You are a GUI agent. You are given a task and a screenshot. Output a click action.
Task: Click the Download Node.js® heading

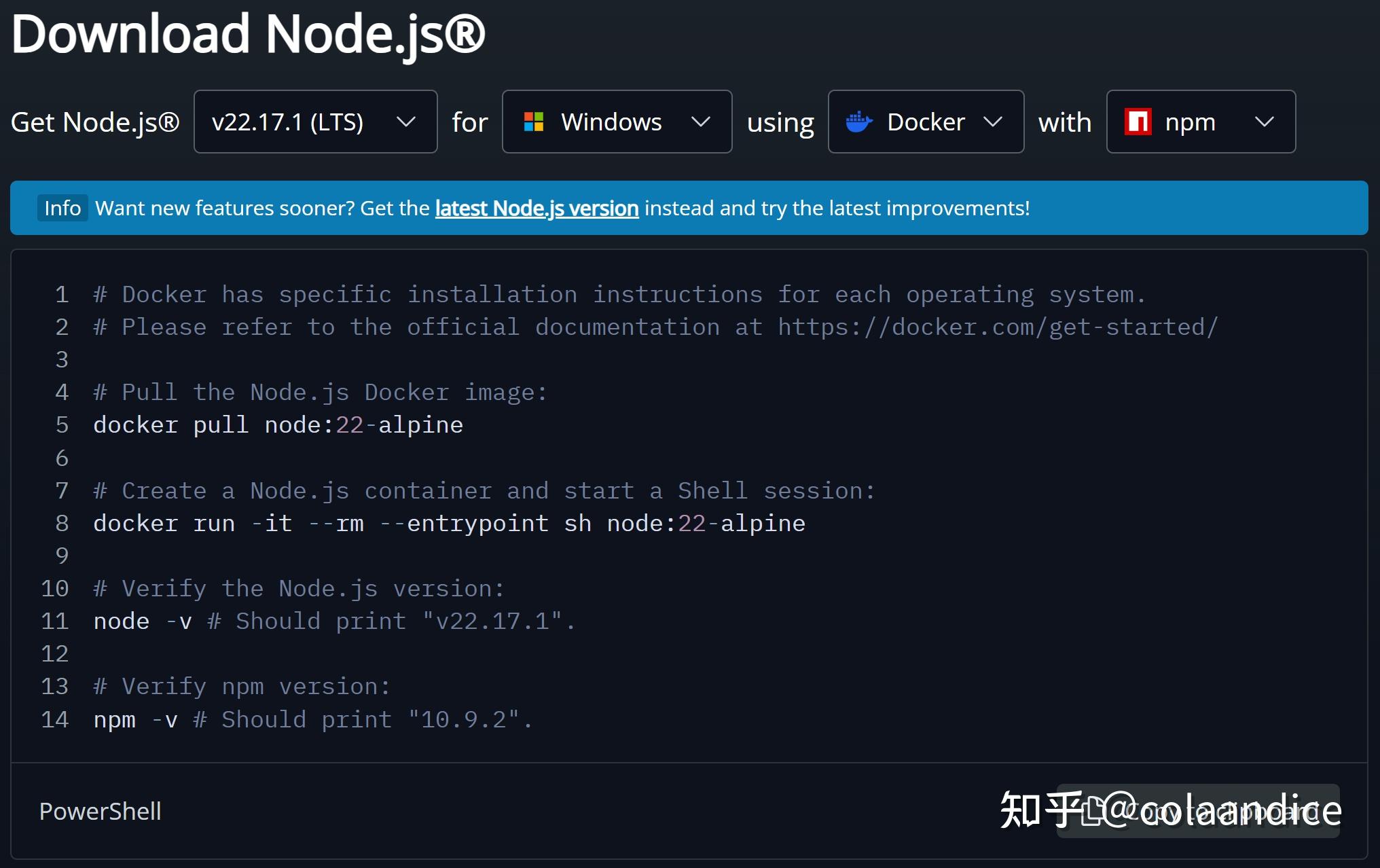point(249,35)
